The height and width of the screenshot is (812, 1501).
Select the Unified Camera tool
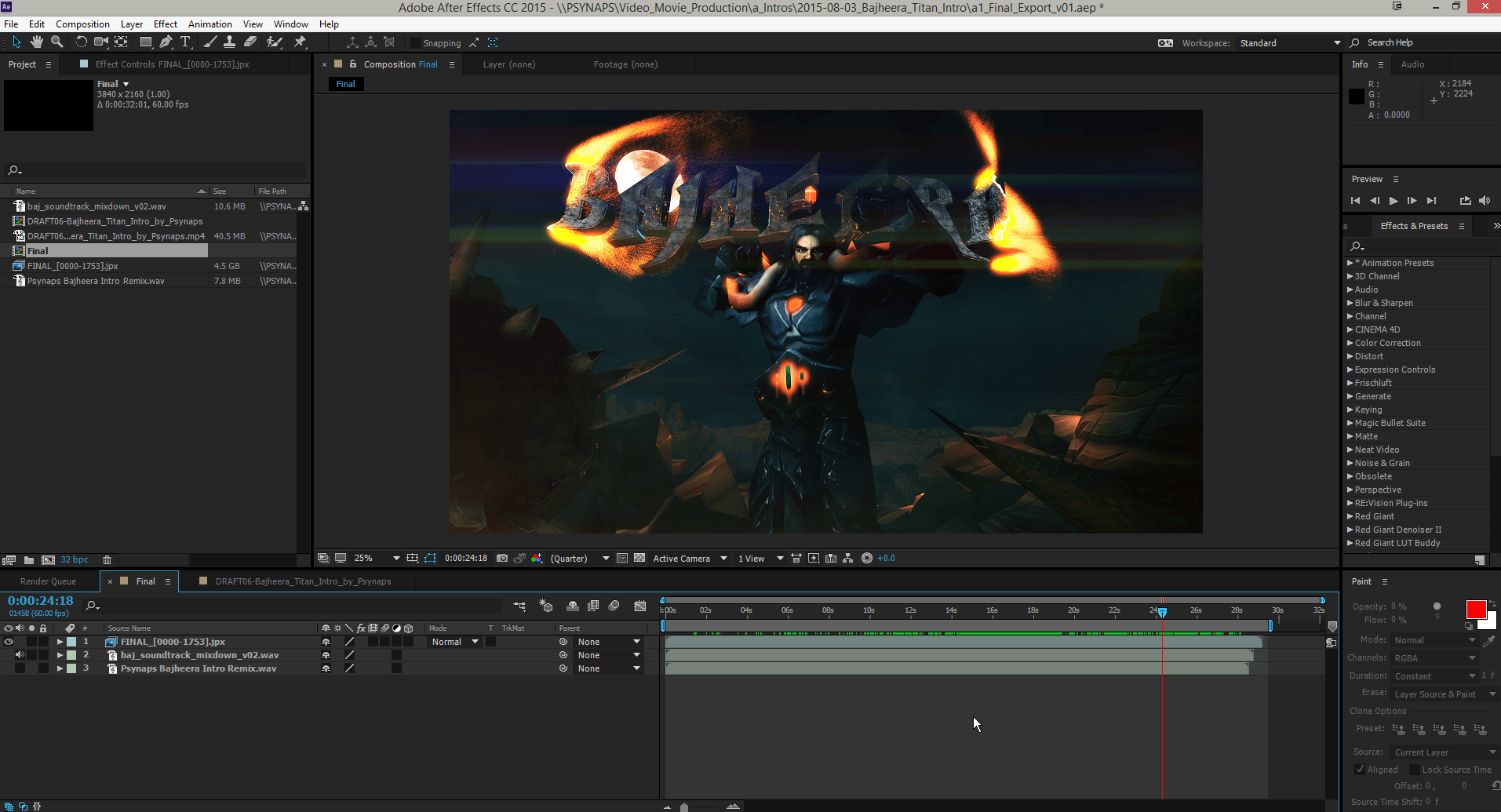(101, 42)
